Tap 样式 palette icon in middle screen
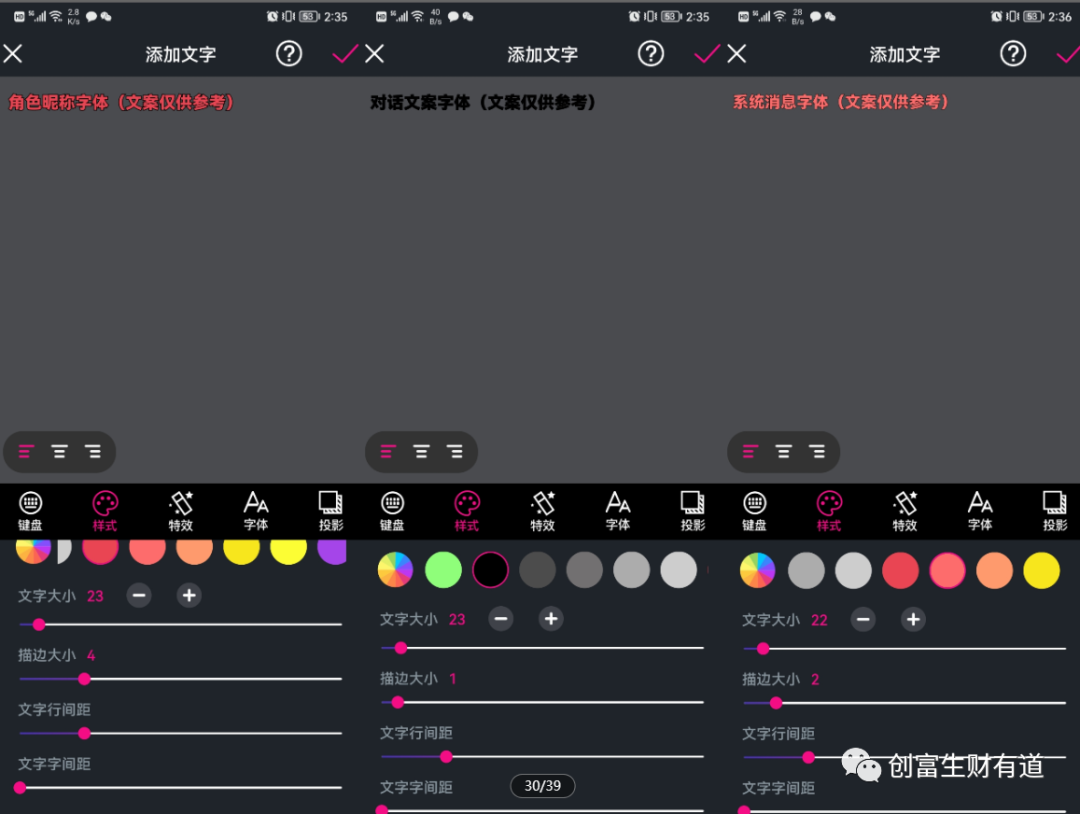 [467, 510]
